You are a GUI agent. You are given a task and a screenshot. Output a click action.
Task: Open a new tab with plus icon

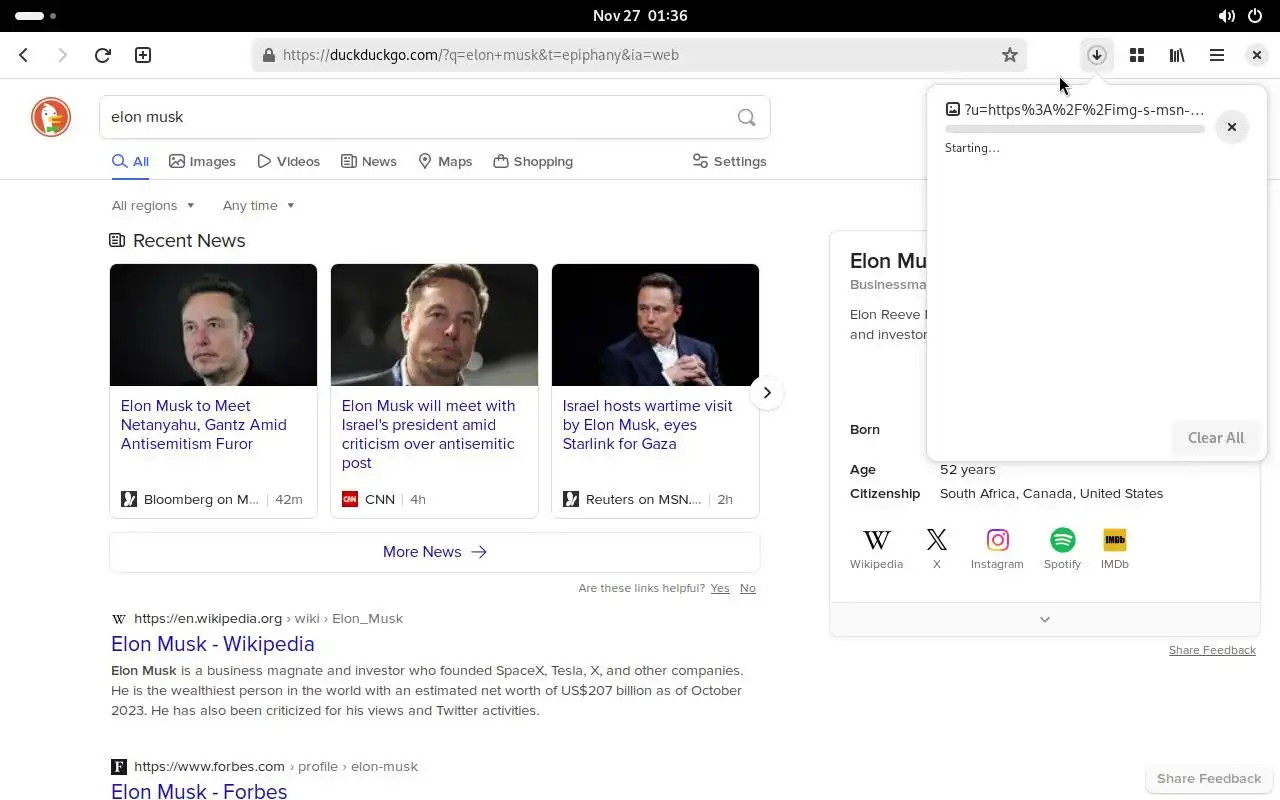143,55
